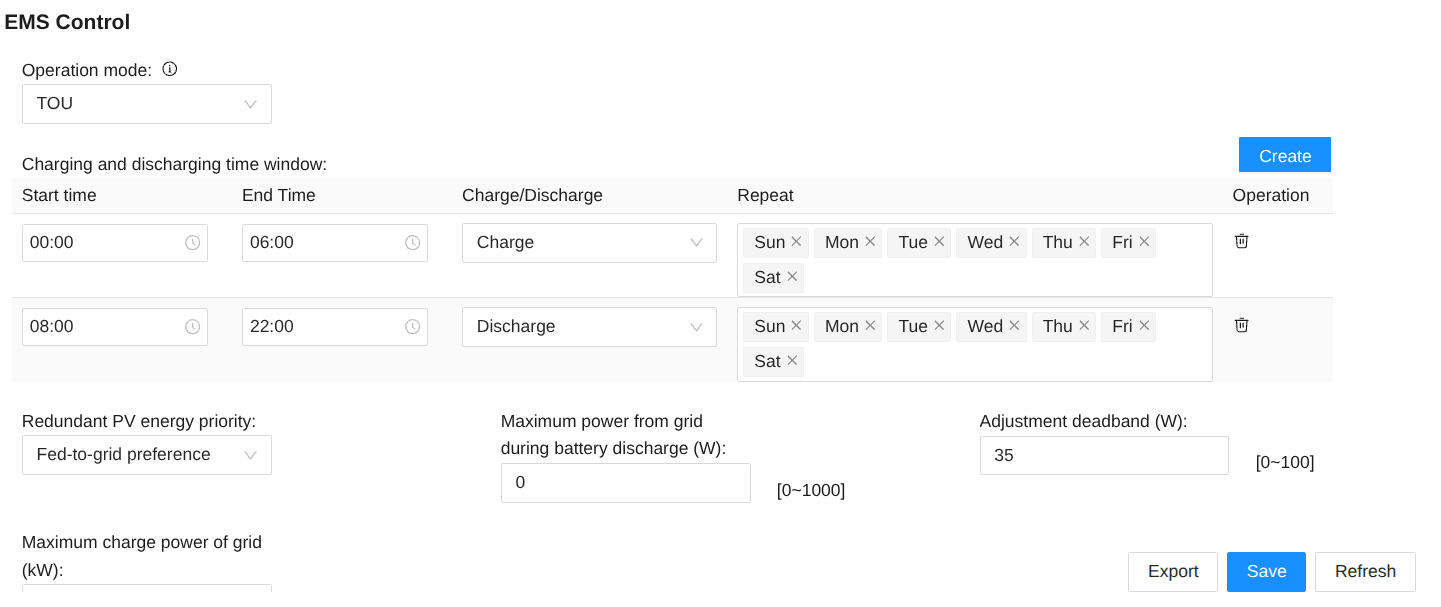
Task: Open the Charge mode dropdown in first row
Action: pos(589,243)
